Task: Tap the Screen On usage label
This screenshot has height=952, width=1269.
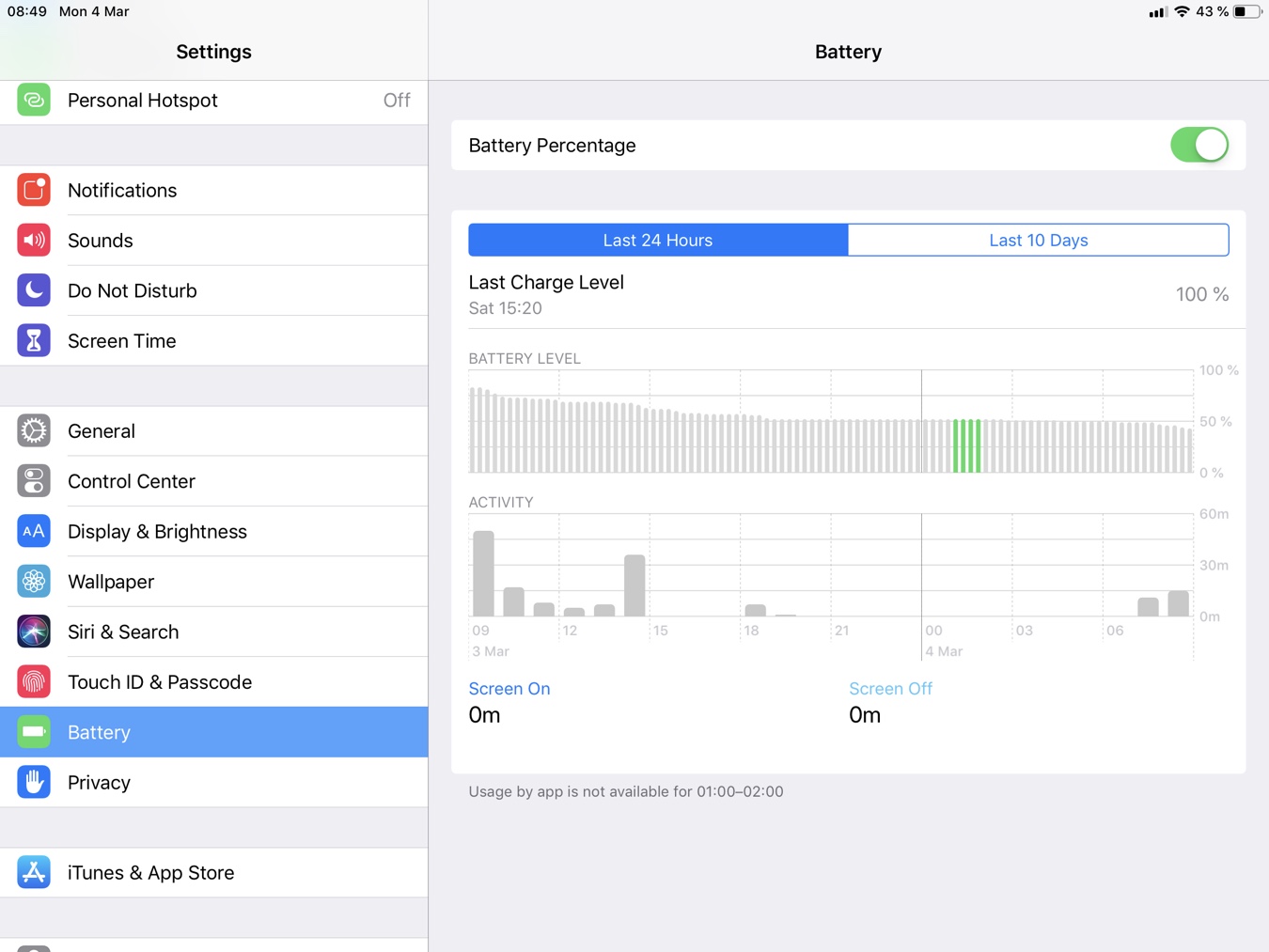Action: (x=509, y=689)
